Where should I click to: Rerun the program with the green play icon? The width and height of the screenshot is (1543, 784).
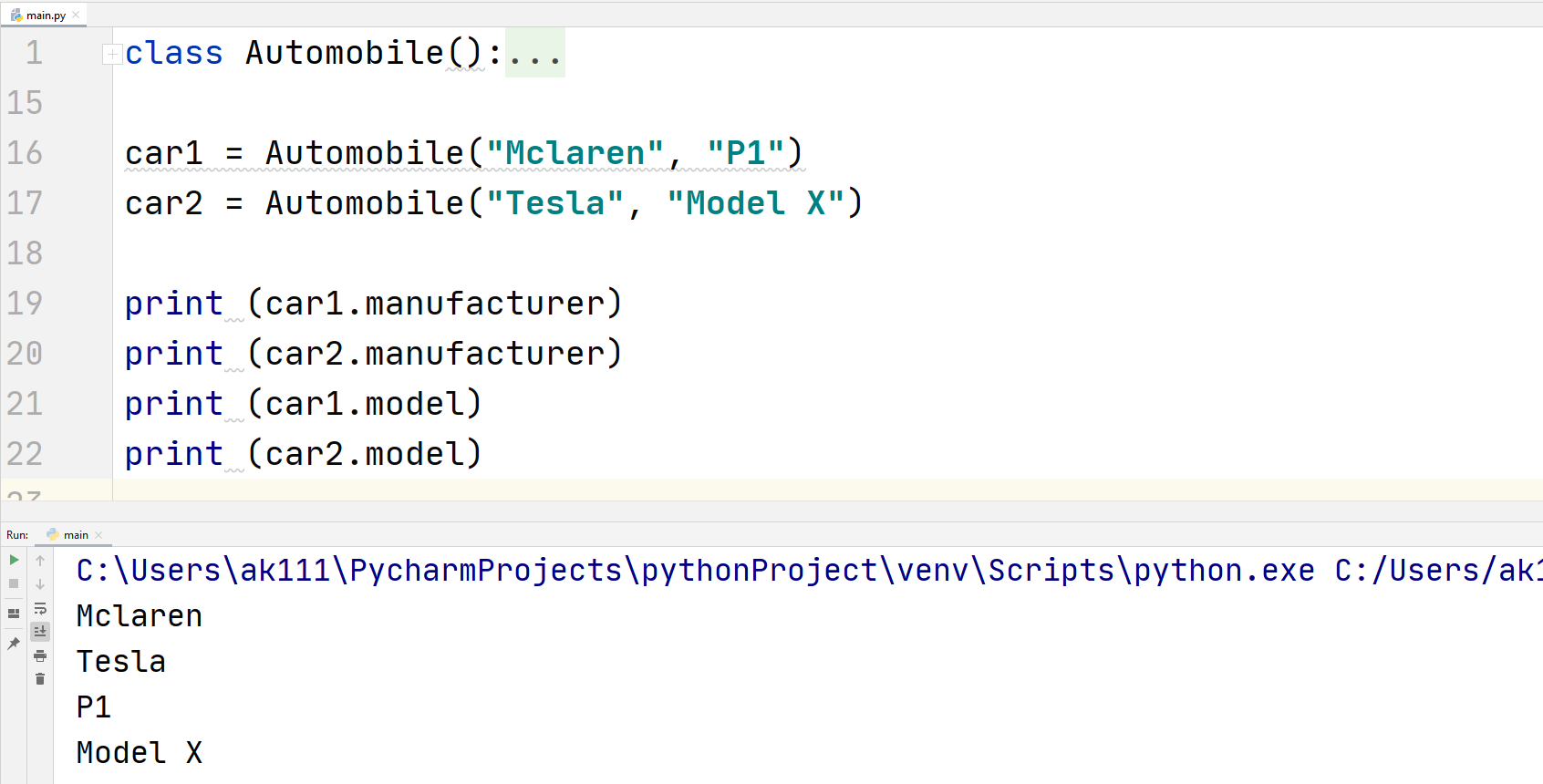14,560
